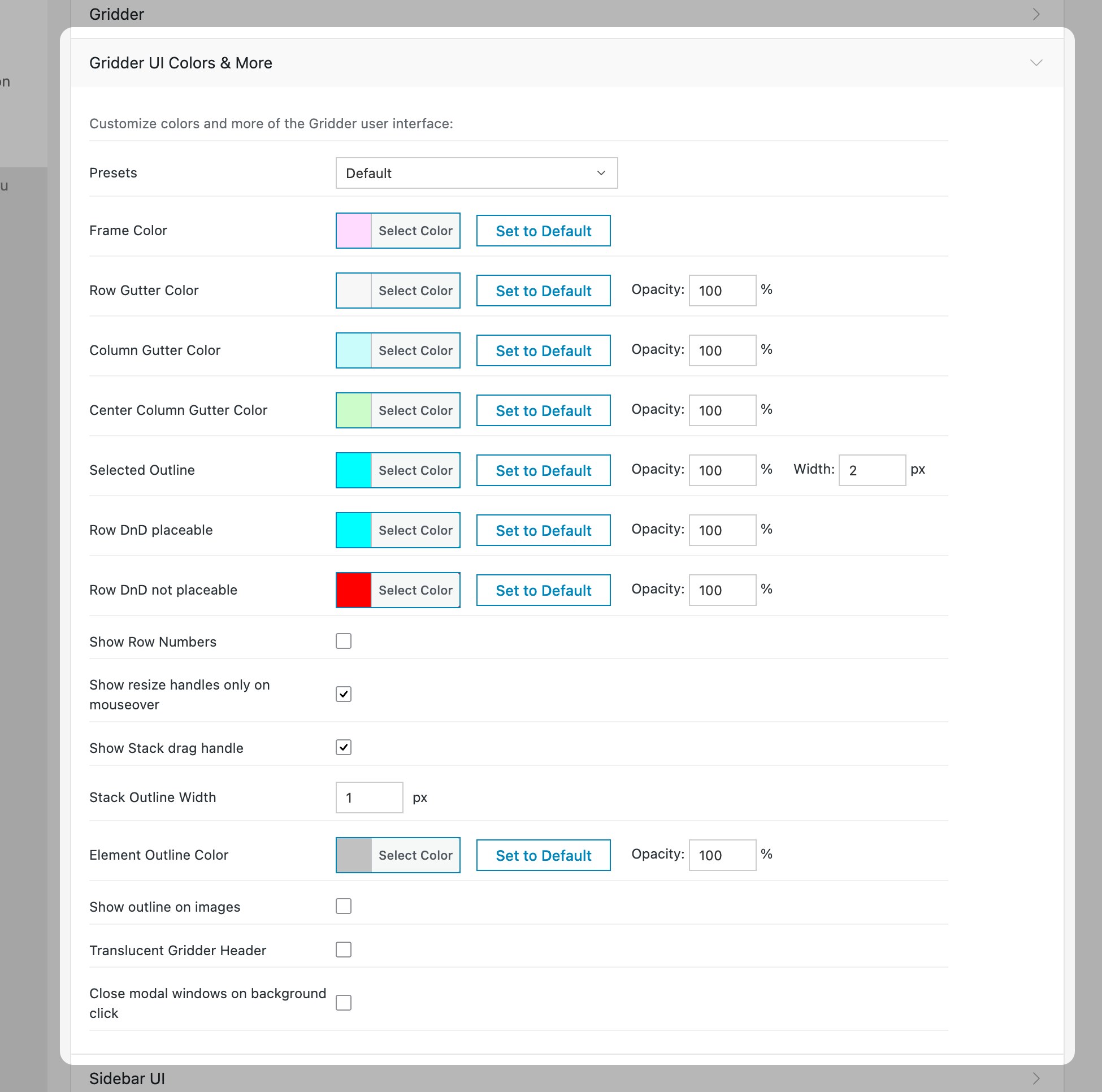This screenshot has height=1092, width=1102.
Task: Set Row DnD placeable to default
Action: tap(544, 530)
